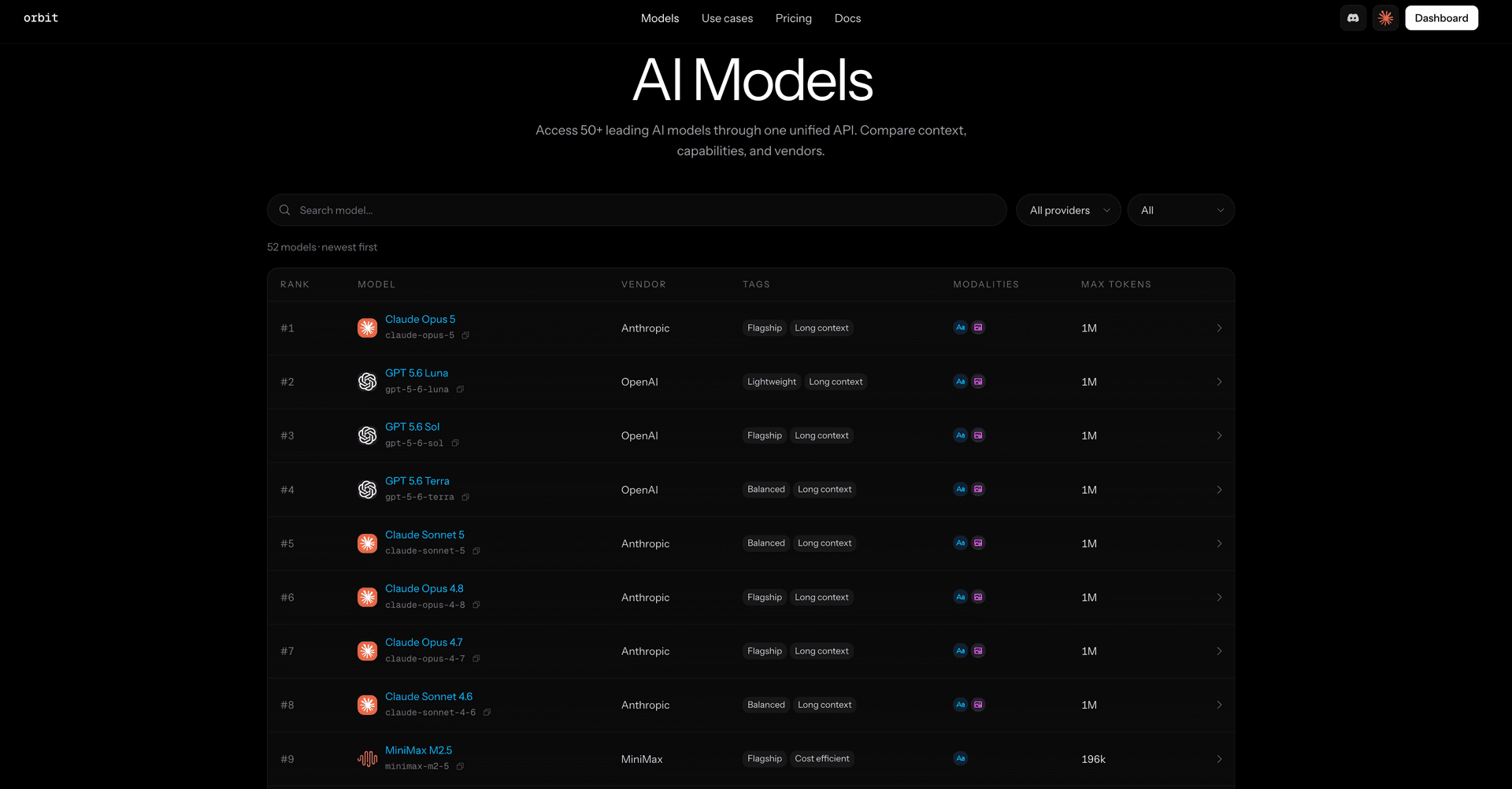
Task: Open the All providers dropdown
Action: (1069, 210)
